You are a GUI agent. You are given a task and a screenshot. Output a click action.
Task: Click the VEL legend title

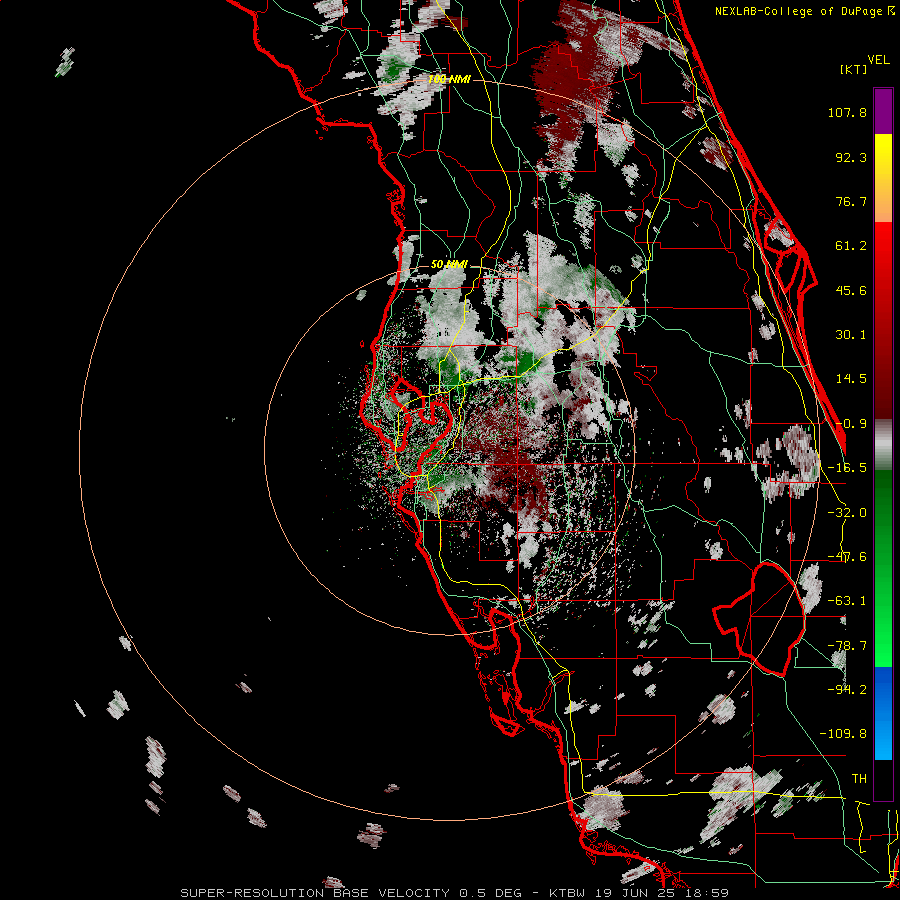click(878, 59)
